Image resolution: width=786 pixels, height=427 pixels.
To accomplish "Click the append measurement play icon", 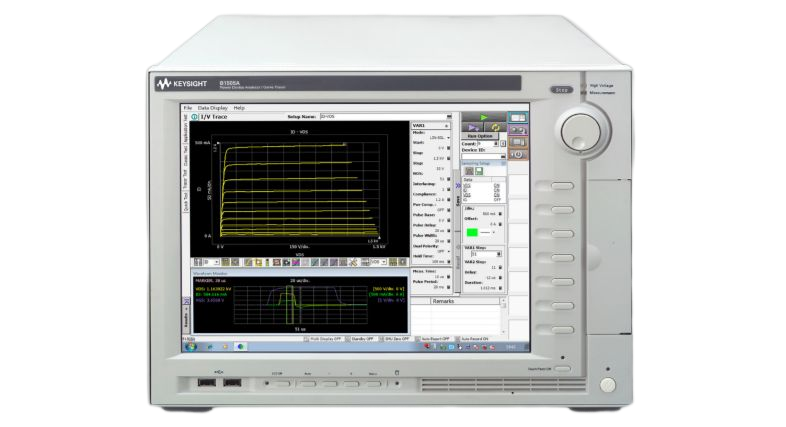I will tap(475, 127).
